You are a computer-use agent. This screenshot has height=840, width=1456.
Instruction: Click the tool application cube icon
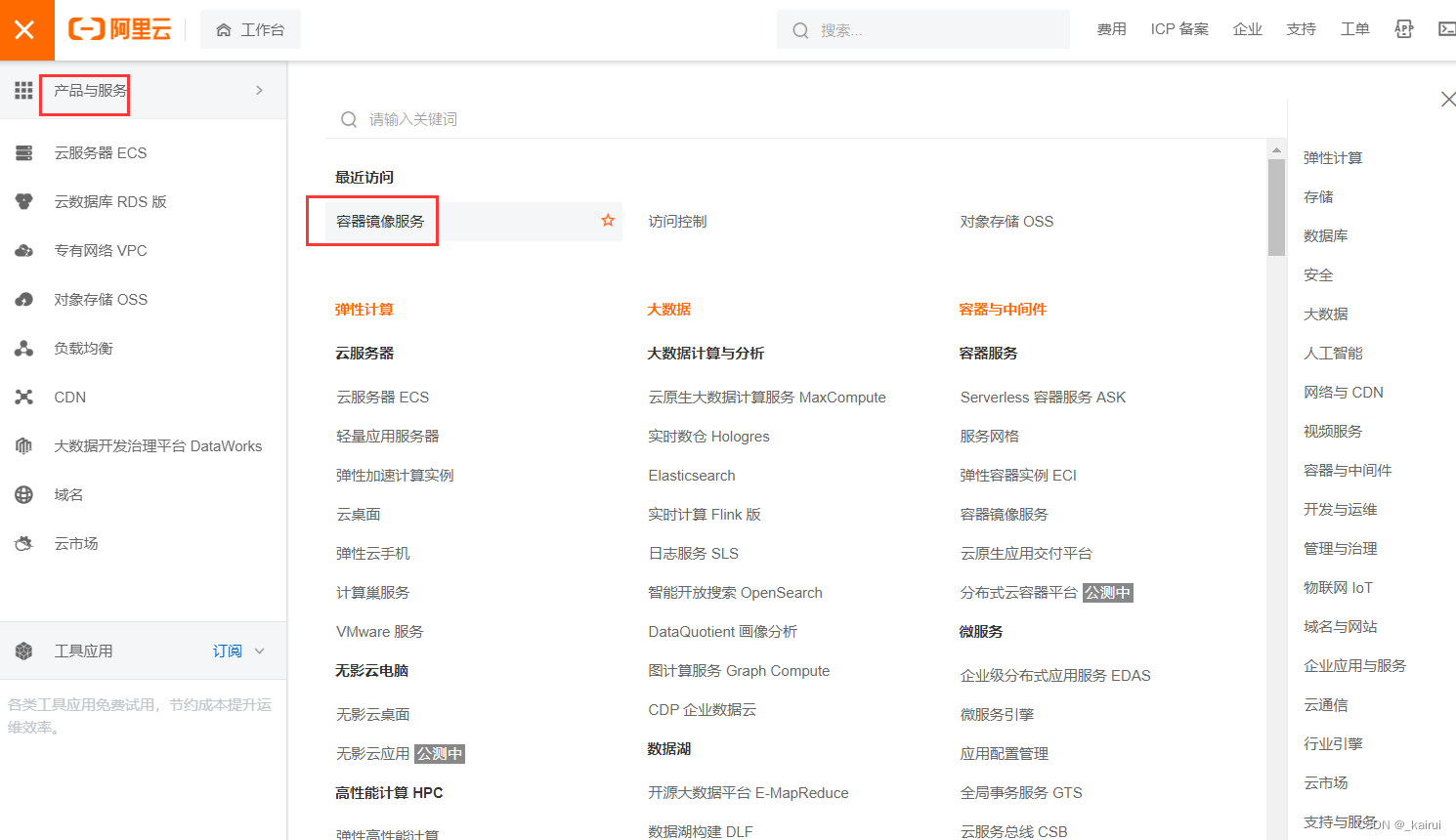coord(24,651)
